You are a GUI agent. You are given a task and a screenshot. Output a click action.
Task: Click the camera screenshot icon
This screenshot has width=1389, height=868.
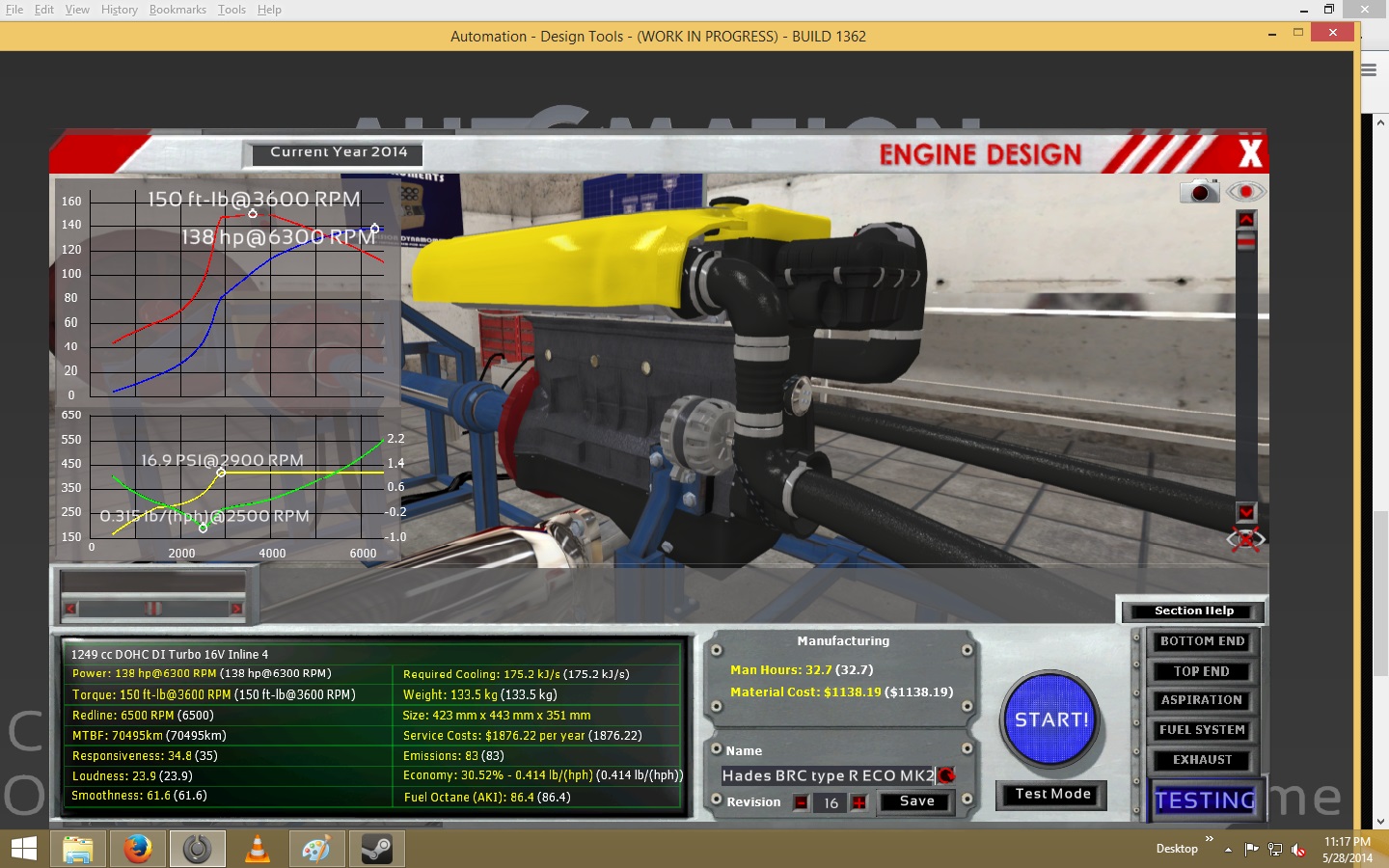pos(1199,191)
